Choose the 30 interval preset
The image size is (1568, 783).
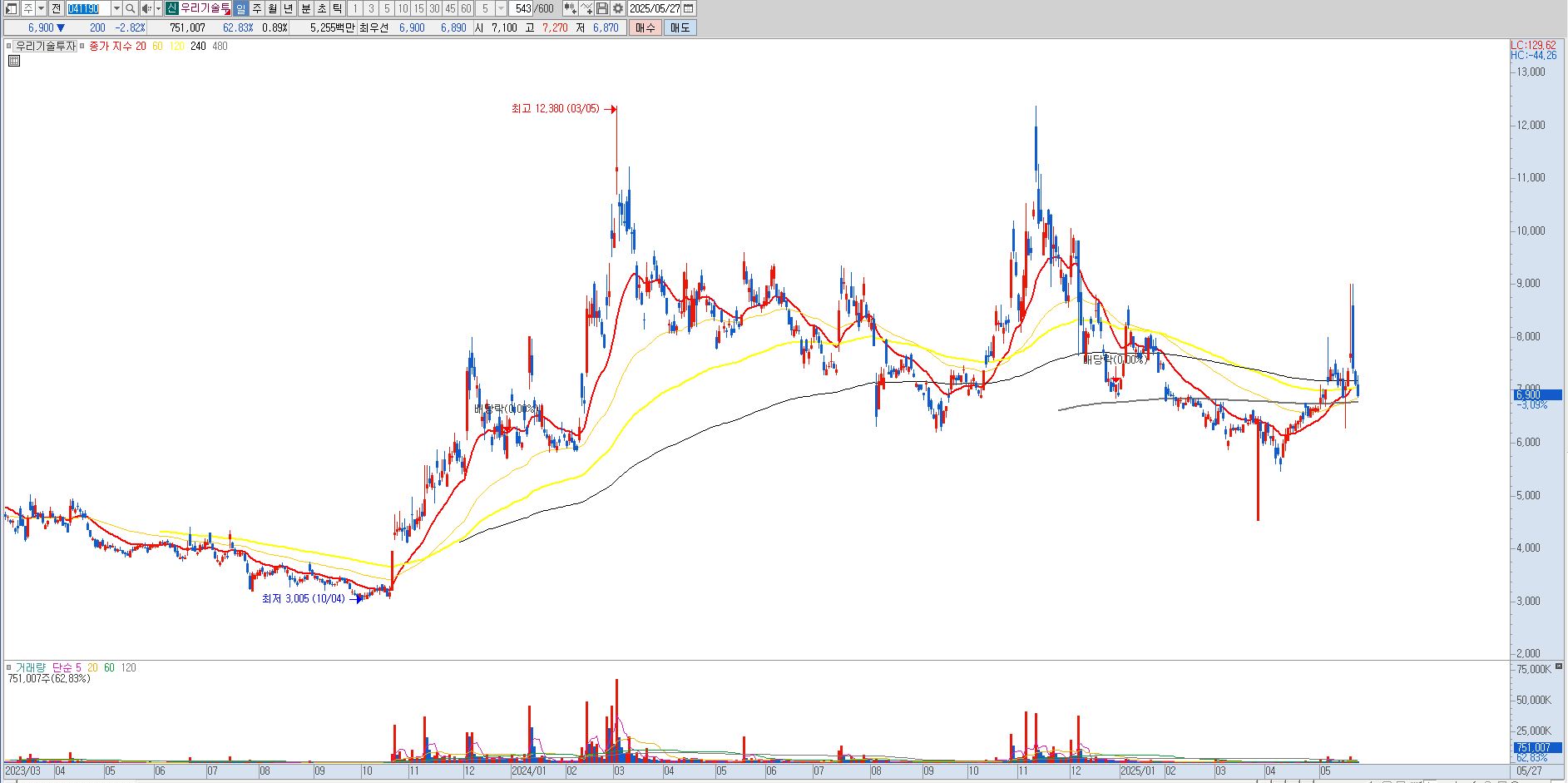(x=434, y=8)
